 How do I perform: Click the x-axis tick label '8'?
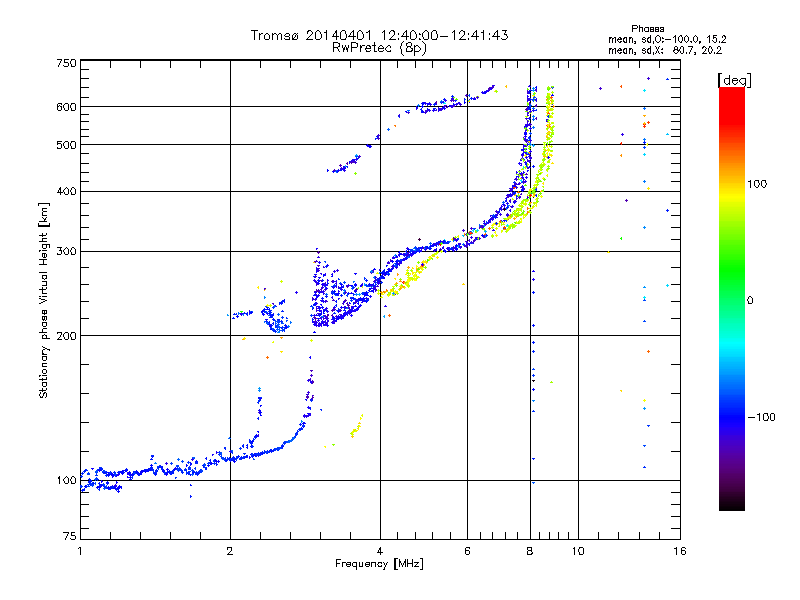click(530, 551)
